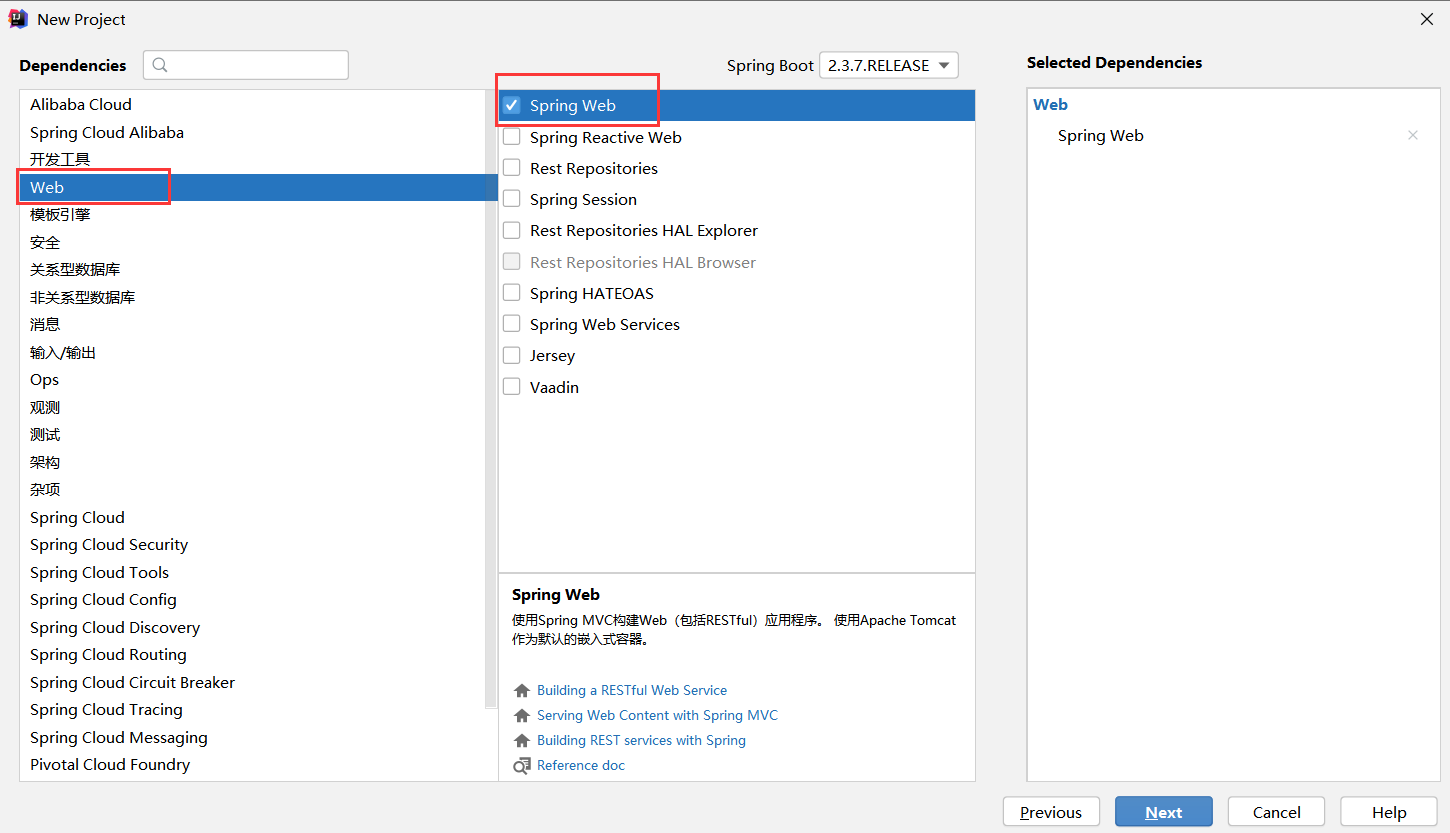Select the 输入/输出 category

(252, 352)
